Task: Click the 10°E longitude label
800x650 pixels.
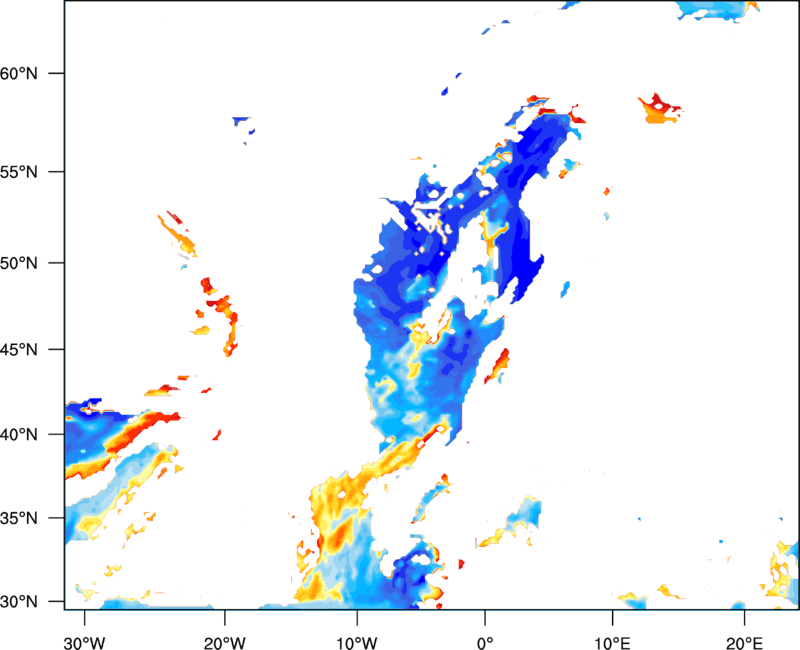Action: pos(612,643)
